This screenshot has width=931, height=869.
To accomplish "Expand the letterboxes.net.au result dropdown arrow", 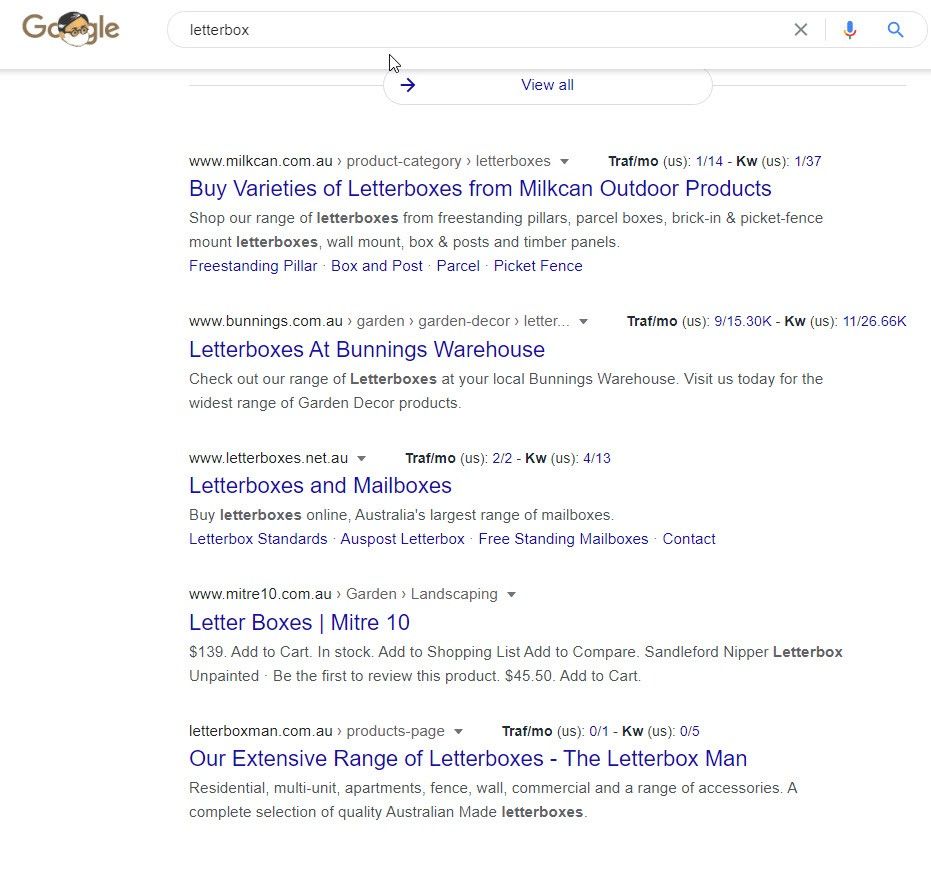I will 362,459.
